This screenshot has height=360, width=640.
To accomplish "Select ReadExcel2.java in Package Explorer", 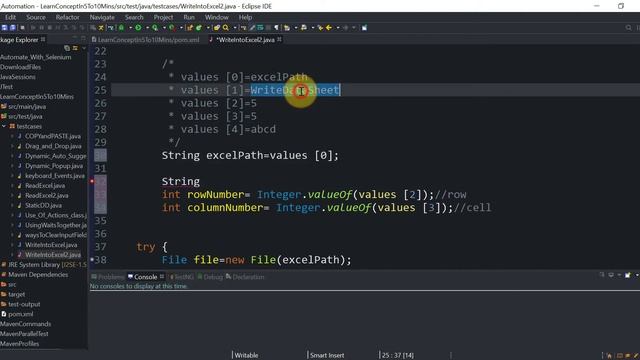I will 47,196.
